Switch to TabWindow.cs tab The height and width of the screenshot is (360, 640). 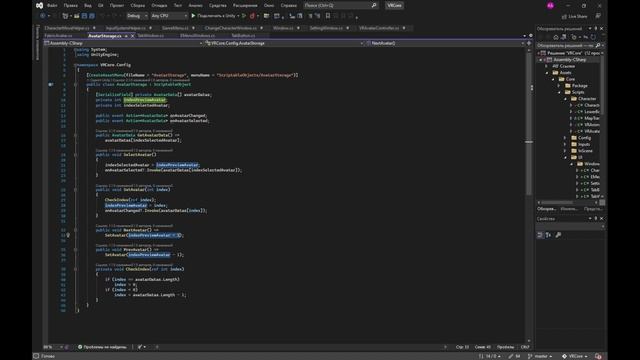pos(150,36)
